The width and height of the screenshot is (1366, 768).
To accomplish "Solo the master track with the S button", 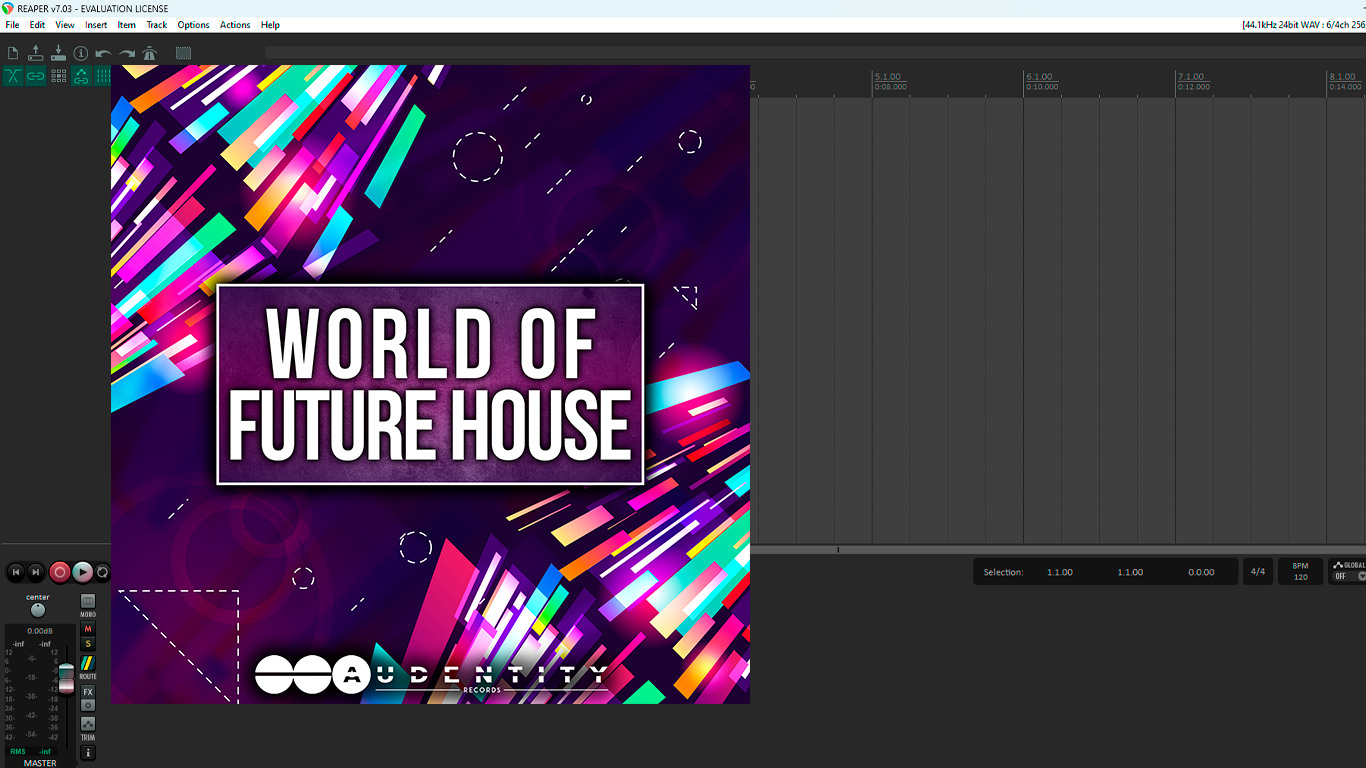I will [x=88, y=644].
